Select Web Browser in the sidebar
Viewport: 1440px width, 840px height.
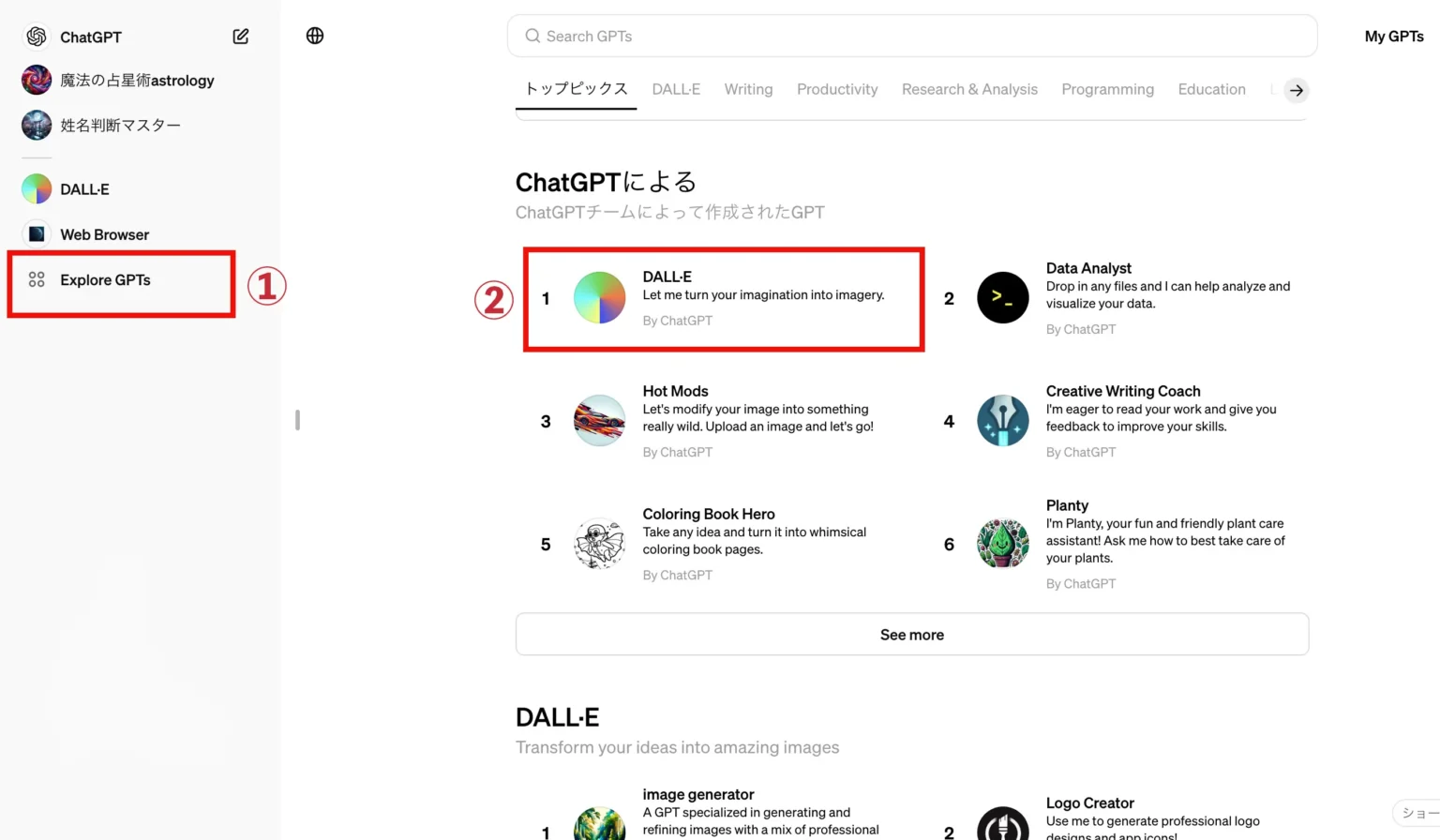(x=104, y=234)
